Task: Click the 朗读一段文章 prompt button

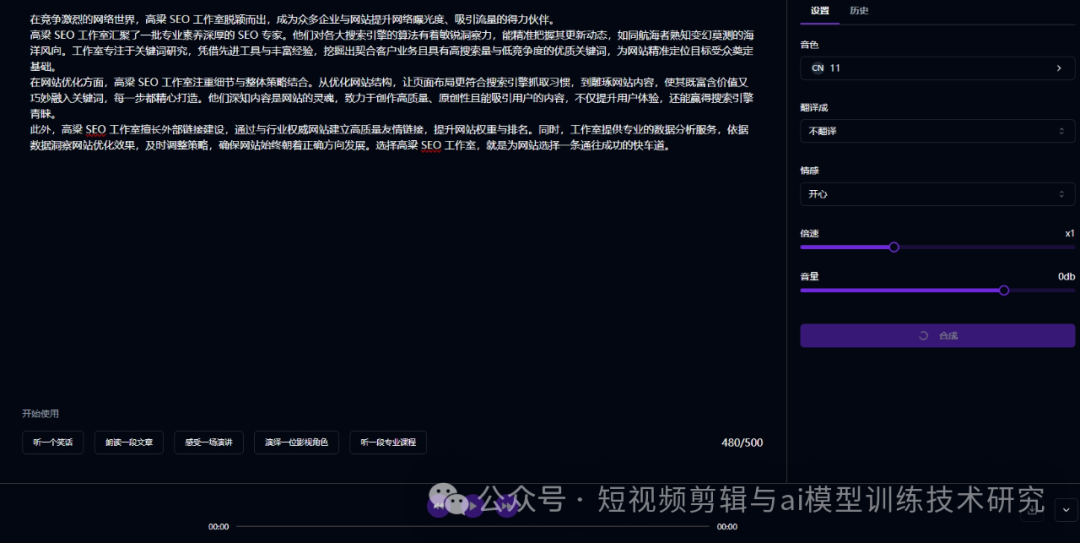Action: (129, 442)
